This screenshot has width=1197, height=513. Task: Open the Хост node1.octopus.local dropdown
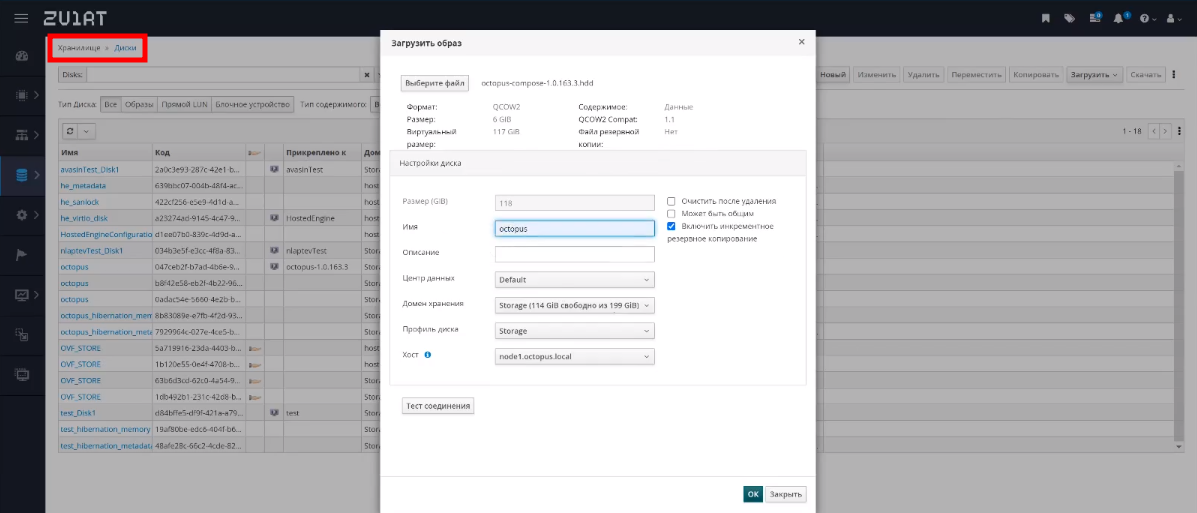pos(574,357)
